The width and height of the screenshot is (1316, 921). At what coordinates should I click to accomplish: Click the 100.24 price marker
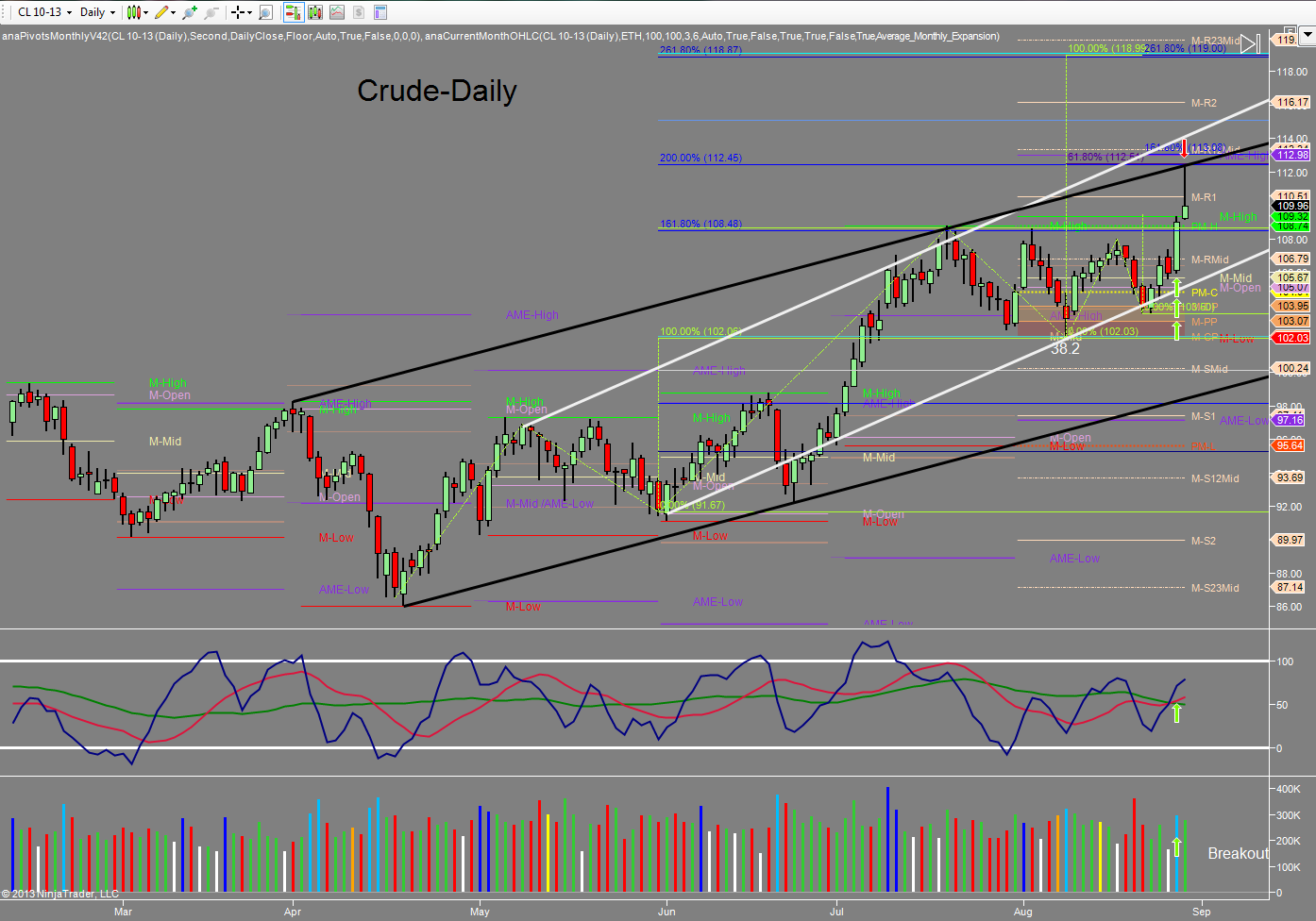[x=1292, y=368]
